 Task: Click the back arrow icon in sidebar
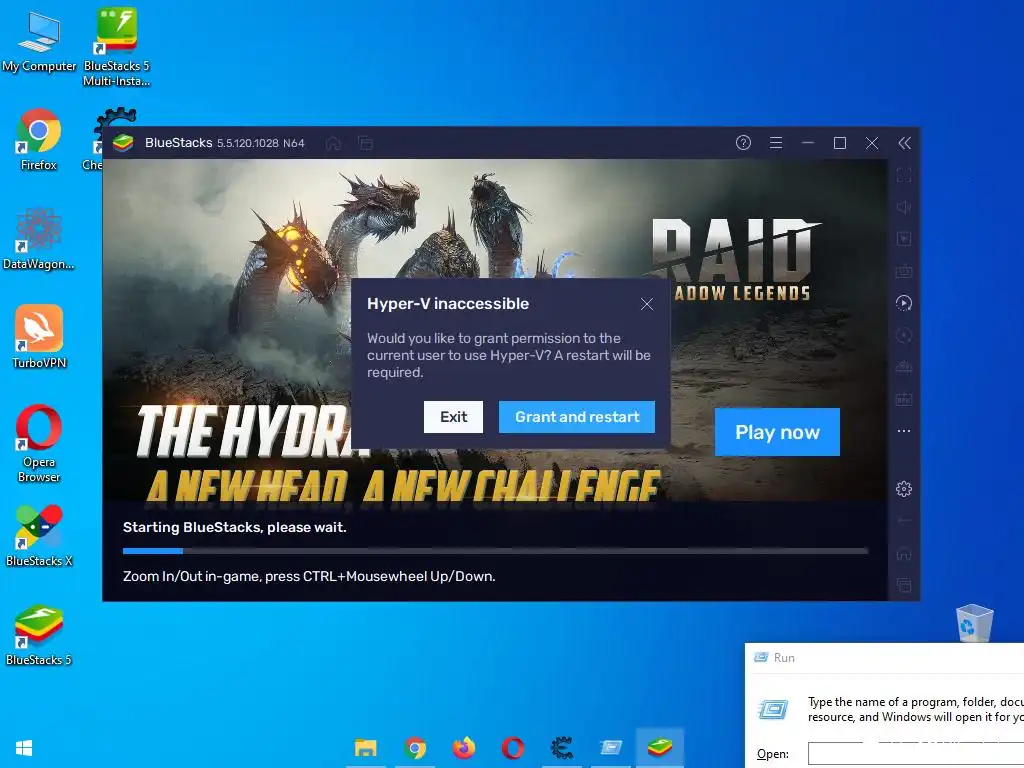pos(904,520)
